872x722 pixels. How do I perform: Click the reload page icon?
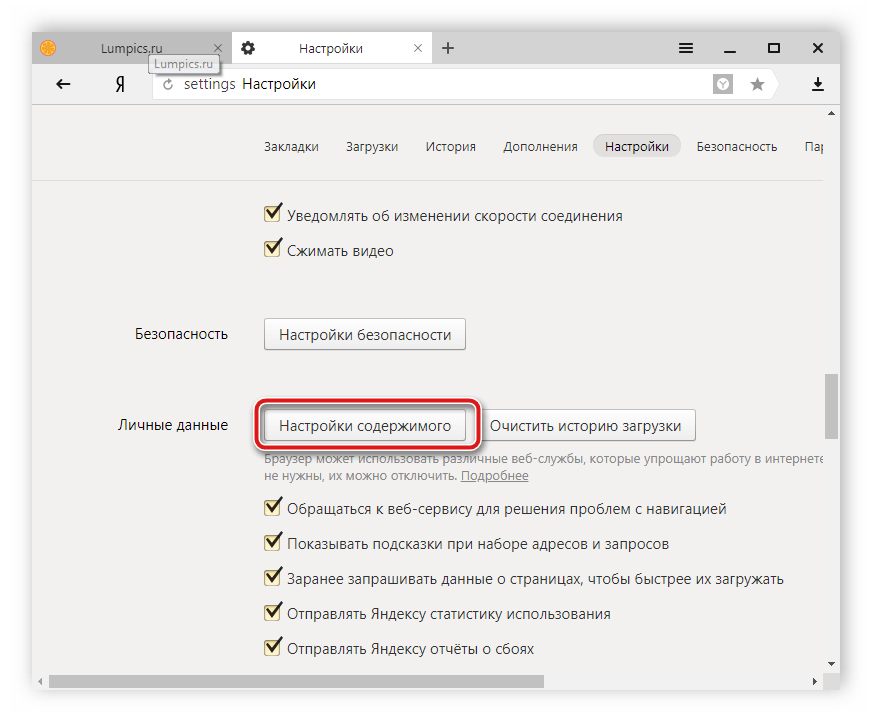168,85
